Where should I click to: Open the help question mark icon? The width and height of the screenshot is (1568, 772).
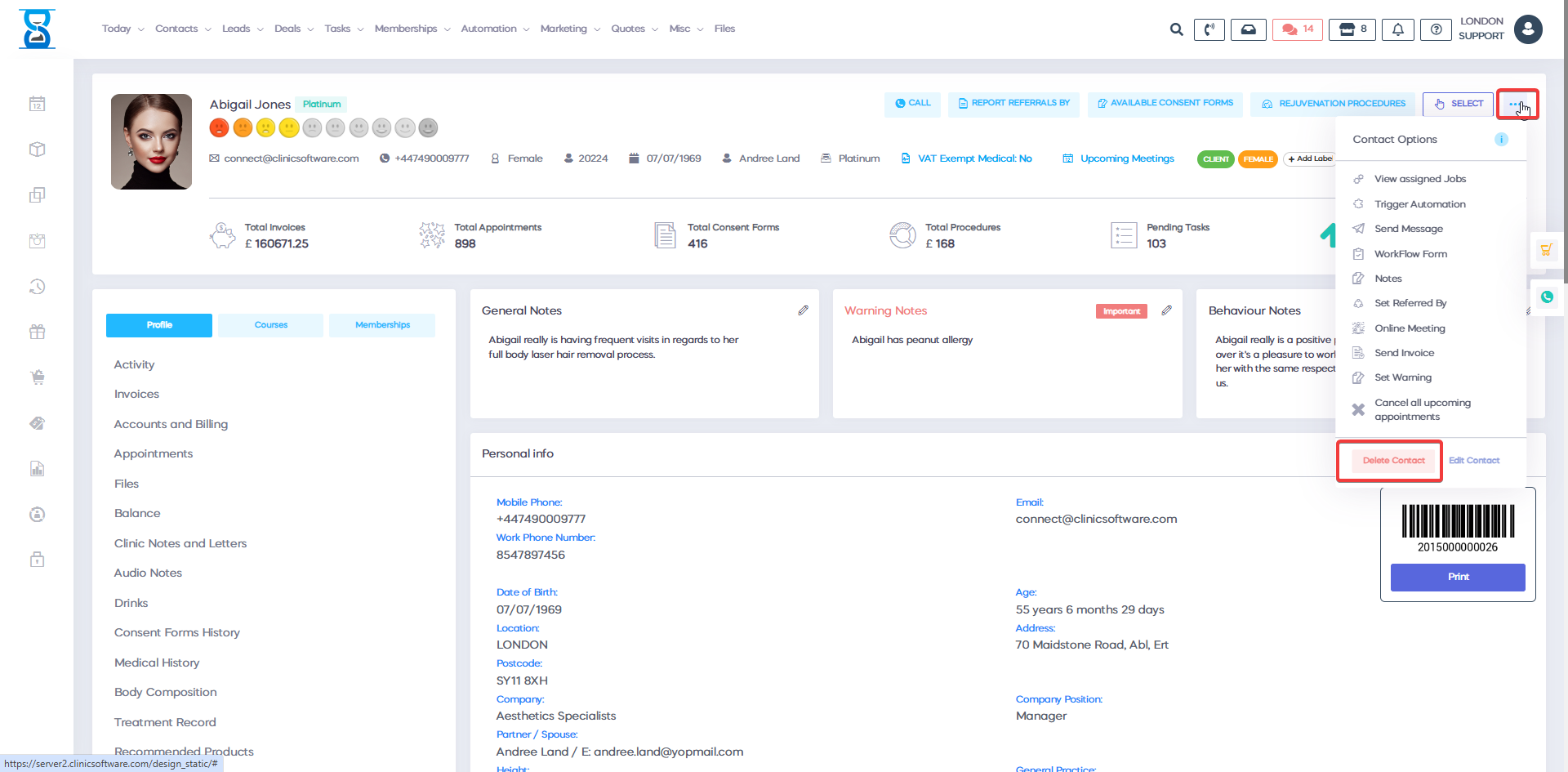click(1436, 29)
